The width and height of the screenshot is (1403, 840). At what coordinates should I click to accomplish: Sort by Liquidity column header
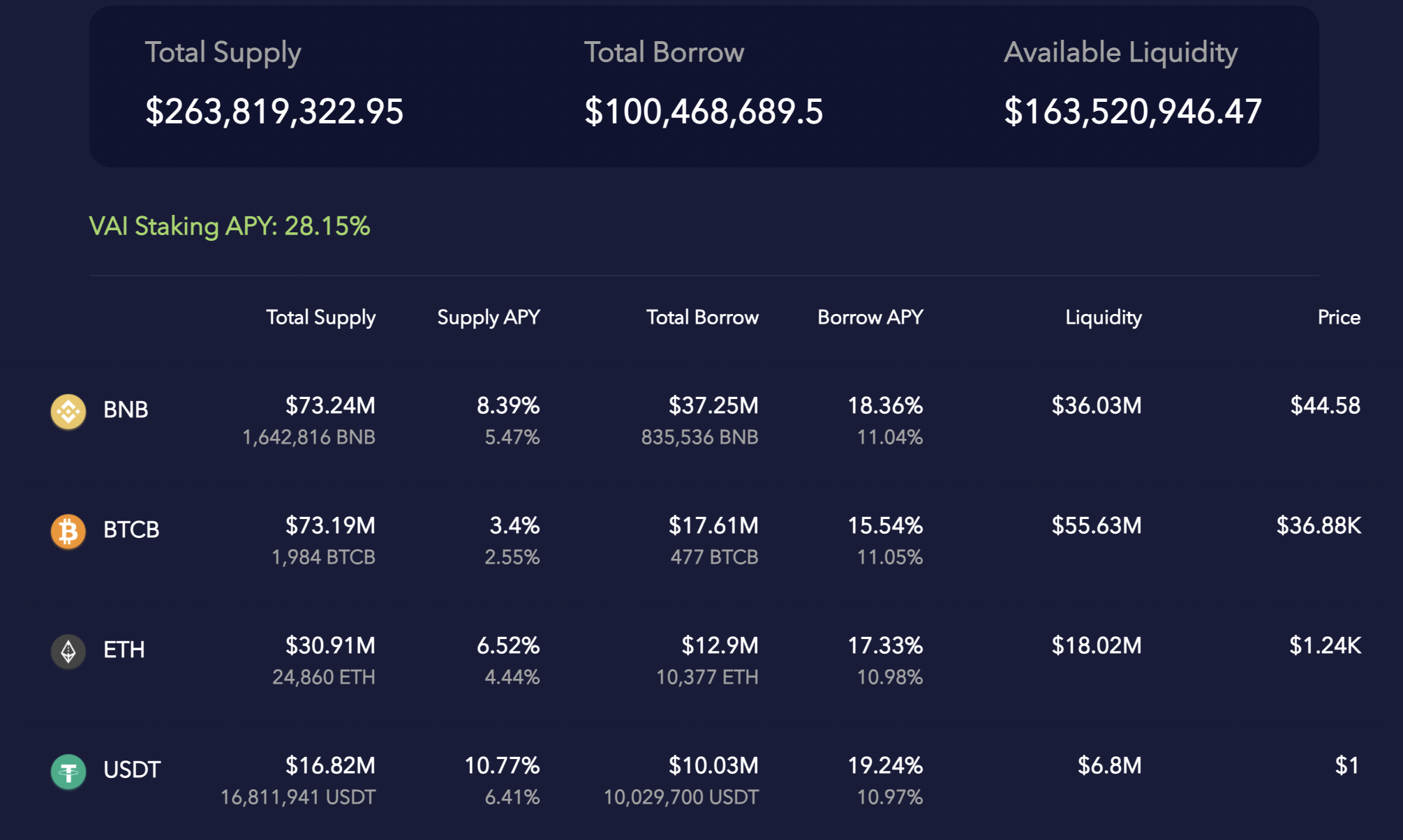1103,317
